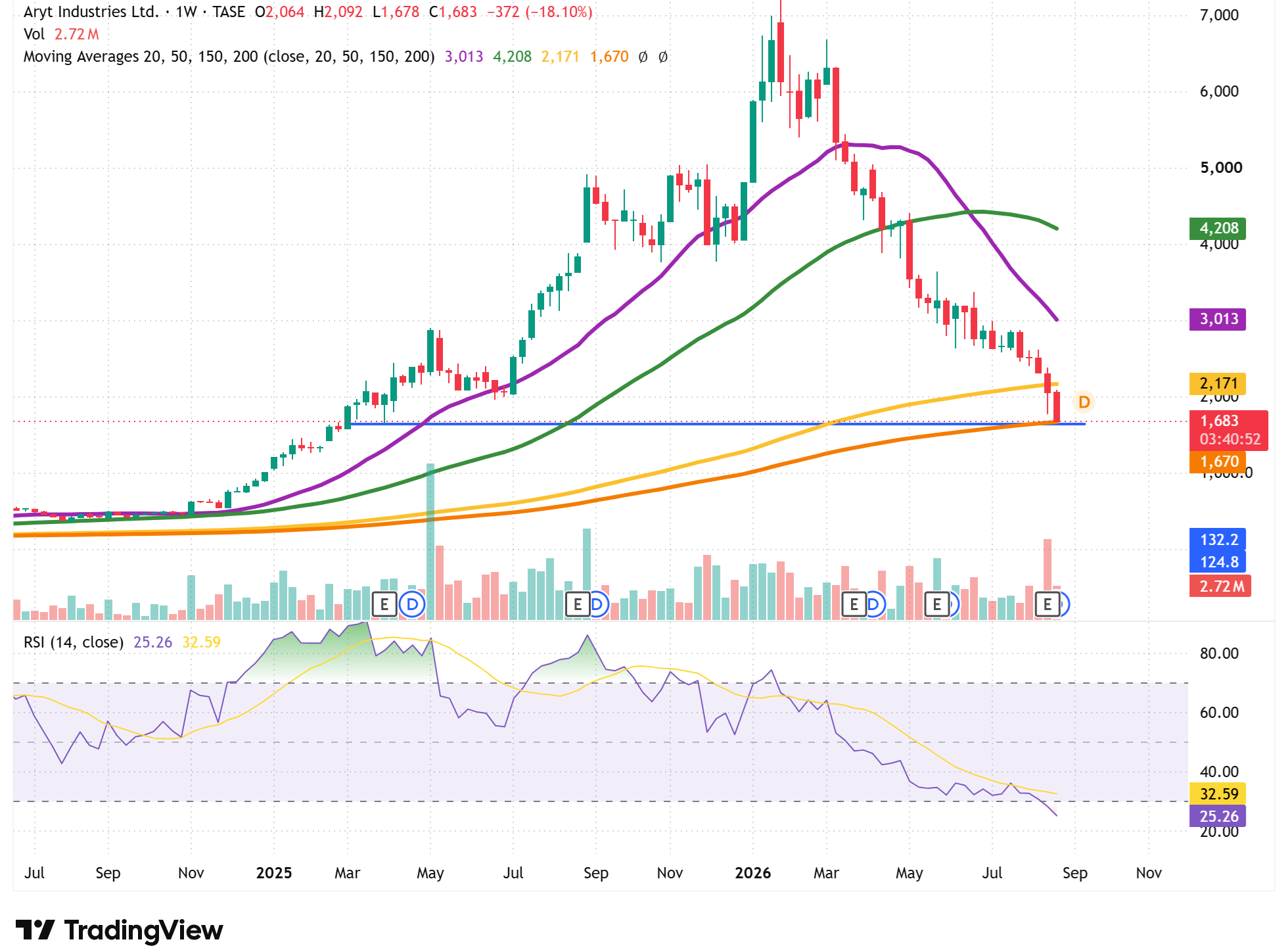
Task: Click the 80.00 RSI scale label
Action: pos(1219,653)
